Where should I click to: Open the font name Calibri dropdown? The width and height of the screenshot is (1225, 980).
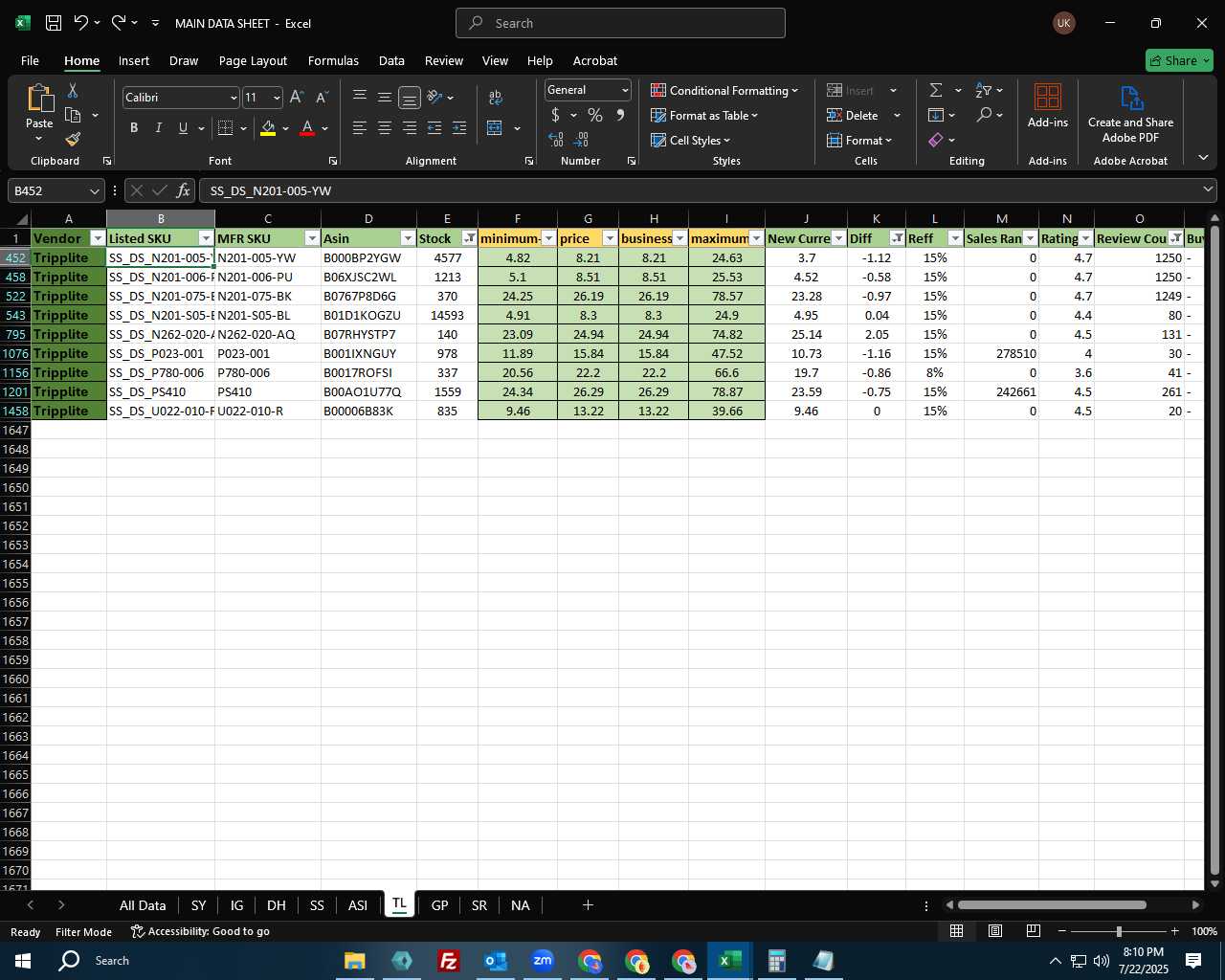(x=233, y=98)
